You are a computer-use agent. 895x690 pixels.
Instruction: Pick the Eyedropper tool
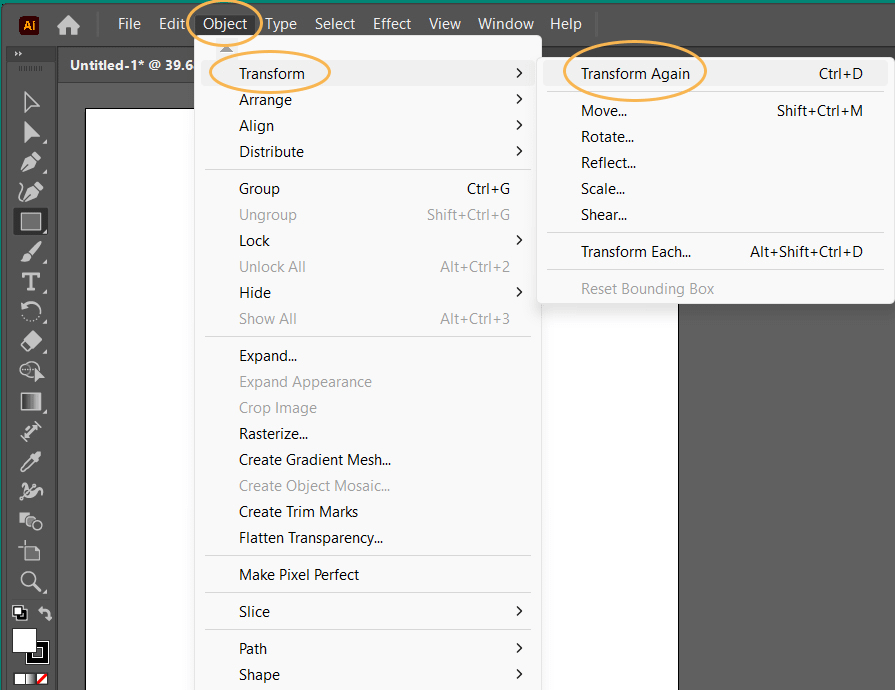point(31,462)
